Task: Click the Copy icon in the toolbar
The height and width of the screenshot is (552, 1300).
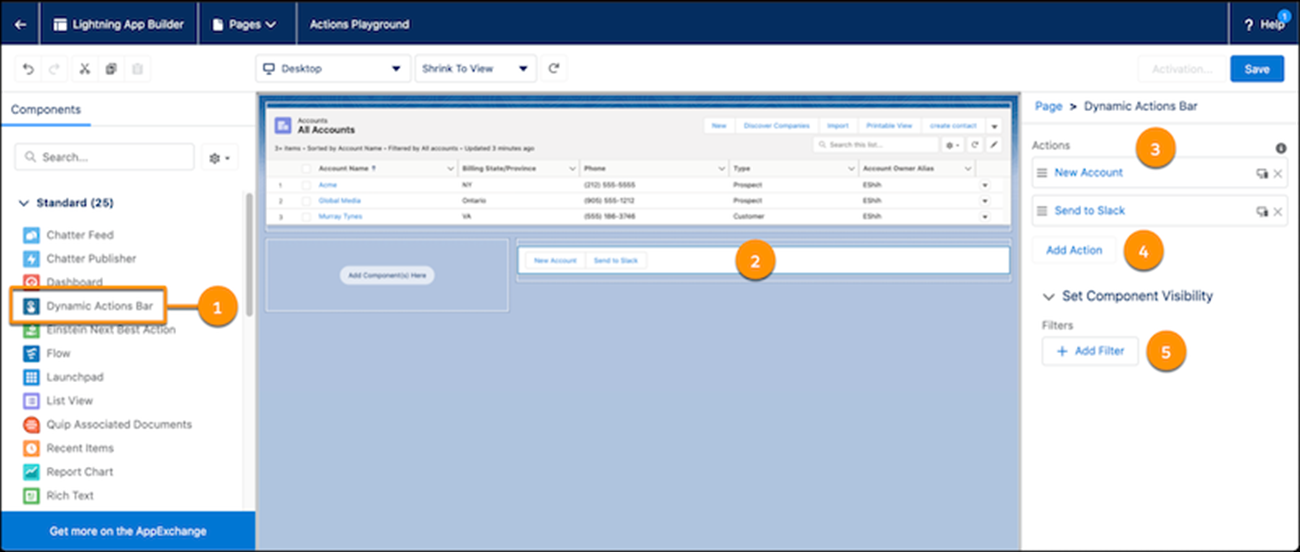Action: (111, 69)
